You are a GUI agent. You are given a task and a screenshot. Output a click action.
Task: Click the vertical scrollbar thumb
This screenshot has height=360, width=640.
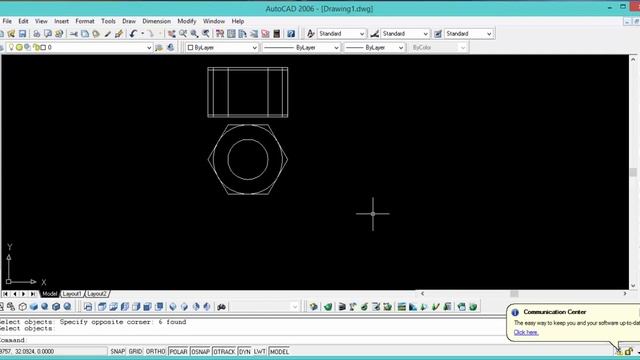[633, 172]
